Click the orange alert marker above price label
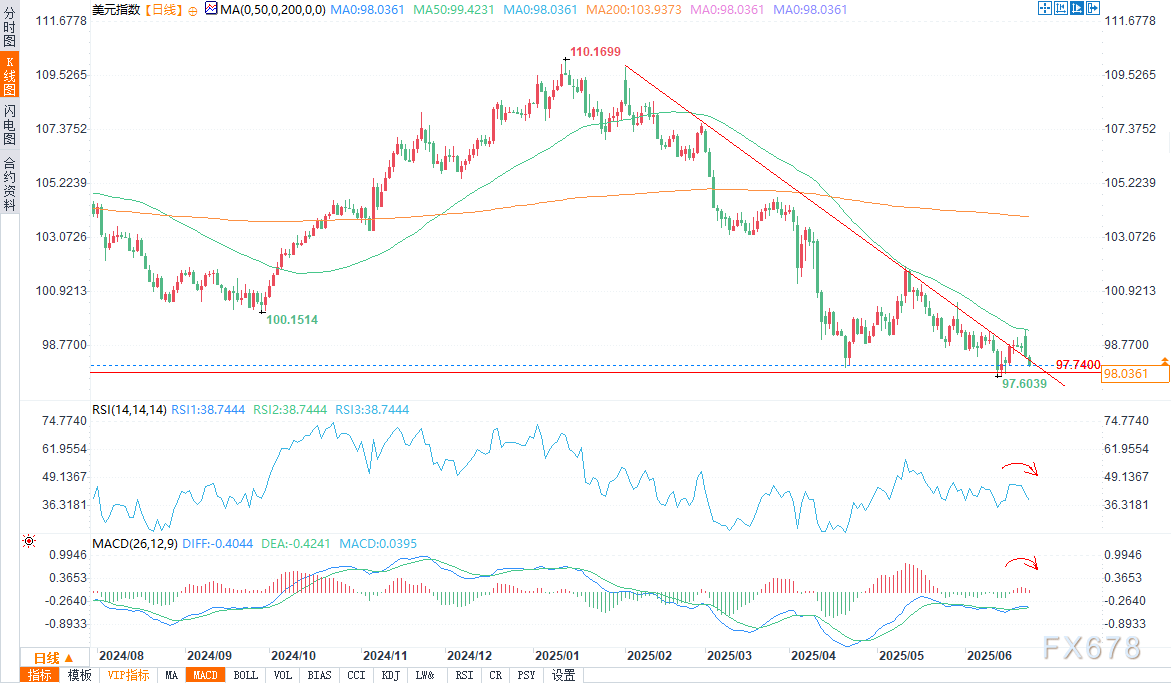Image resolution: width=1171 pixels, height=683 pixels. tap(1164, 361)
